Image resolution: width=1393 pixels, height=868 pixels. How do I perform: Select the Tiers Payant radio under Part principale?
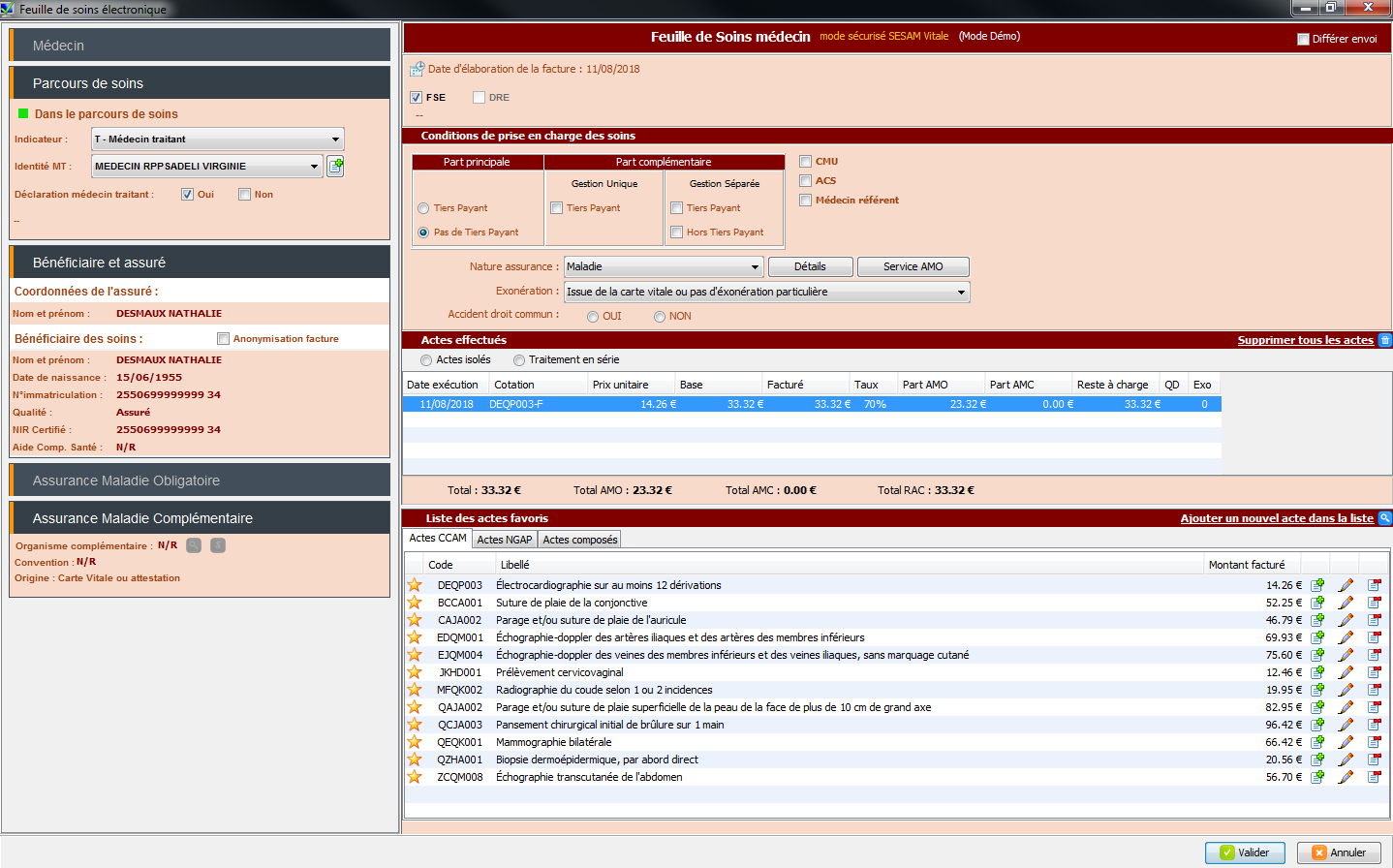tap(423, 208)
